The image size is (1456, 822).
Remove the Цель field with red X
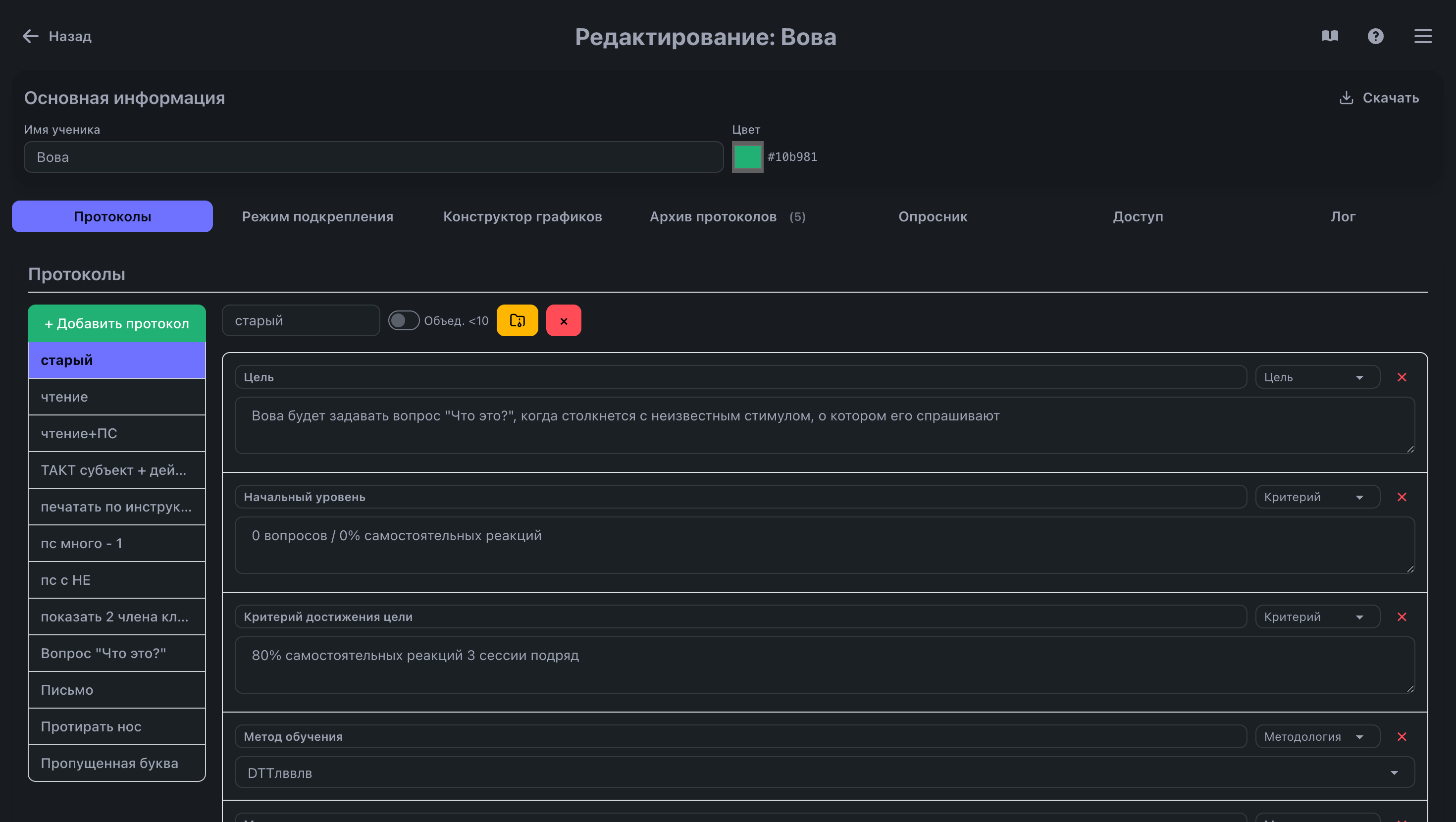coord(1402,377)
